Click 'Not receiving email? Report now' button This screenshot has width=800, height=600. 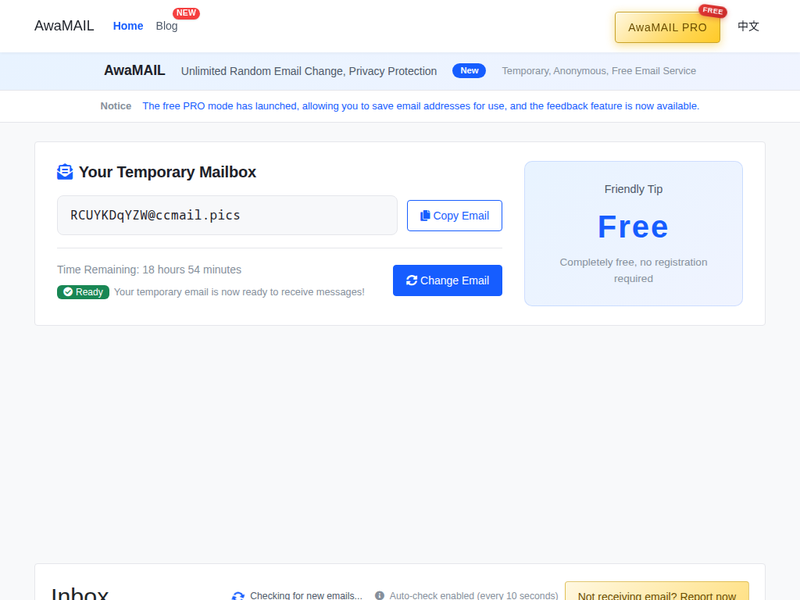point(657,592)
